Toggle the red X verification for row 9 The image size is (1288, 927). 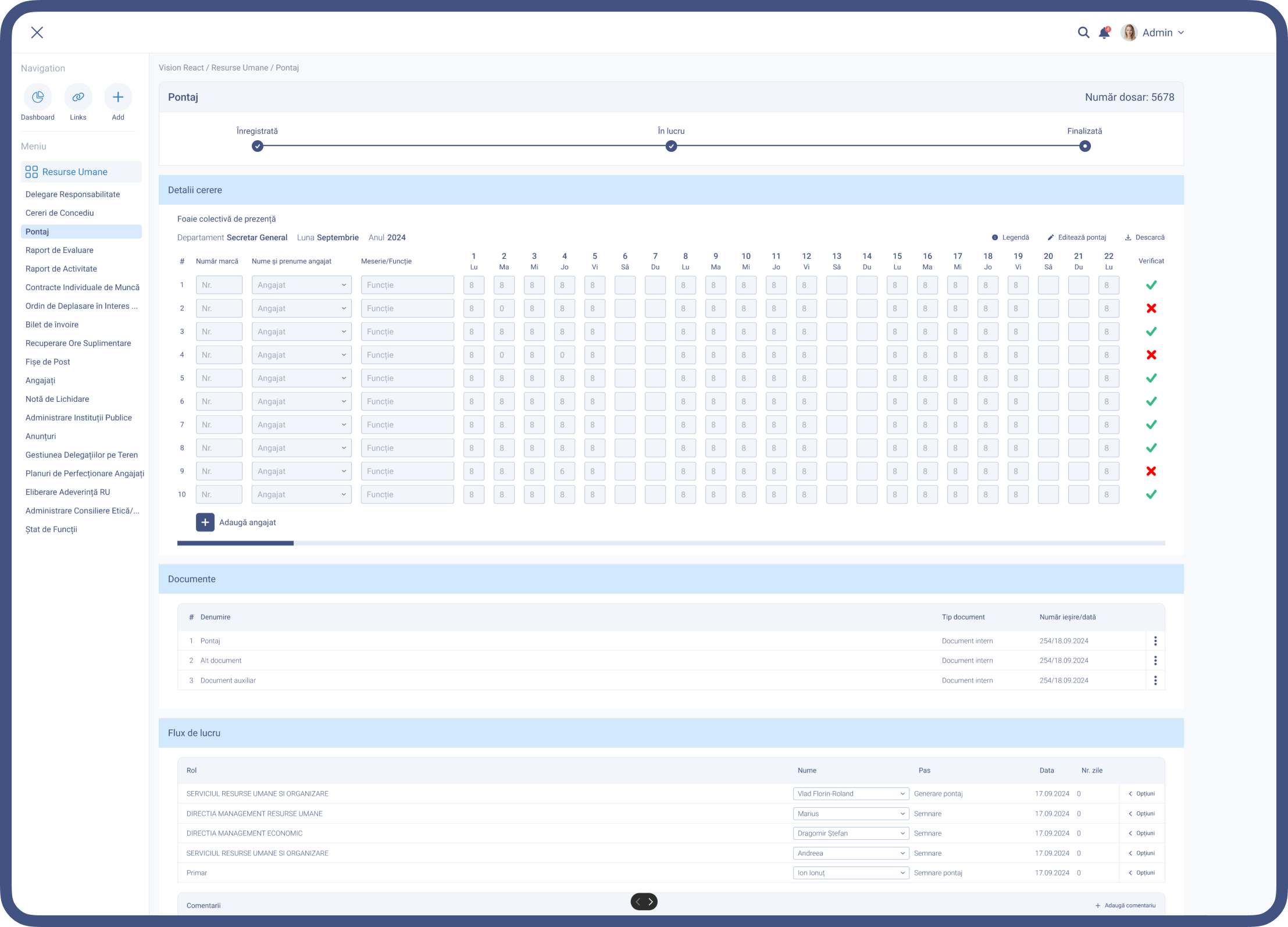click(x=1151, y=471)
